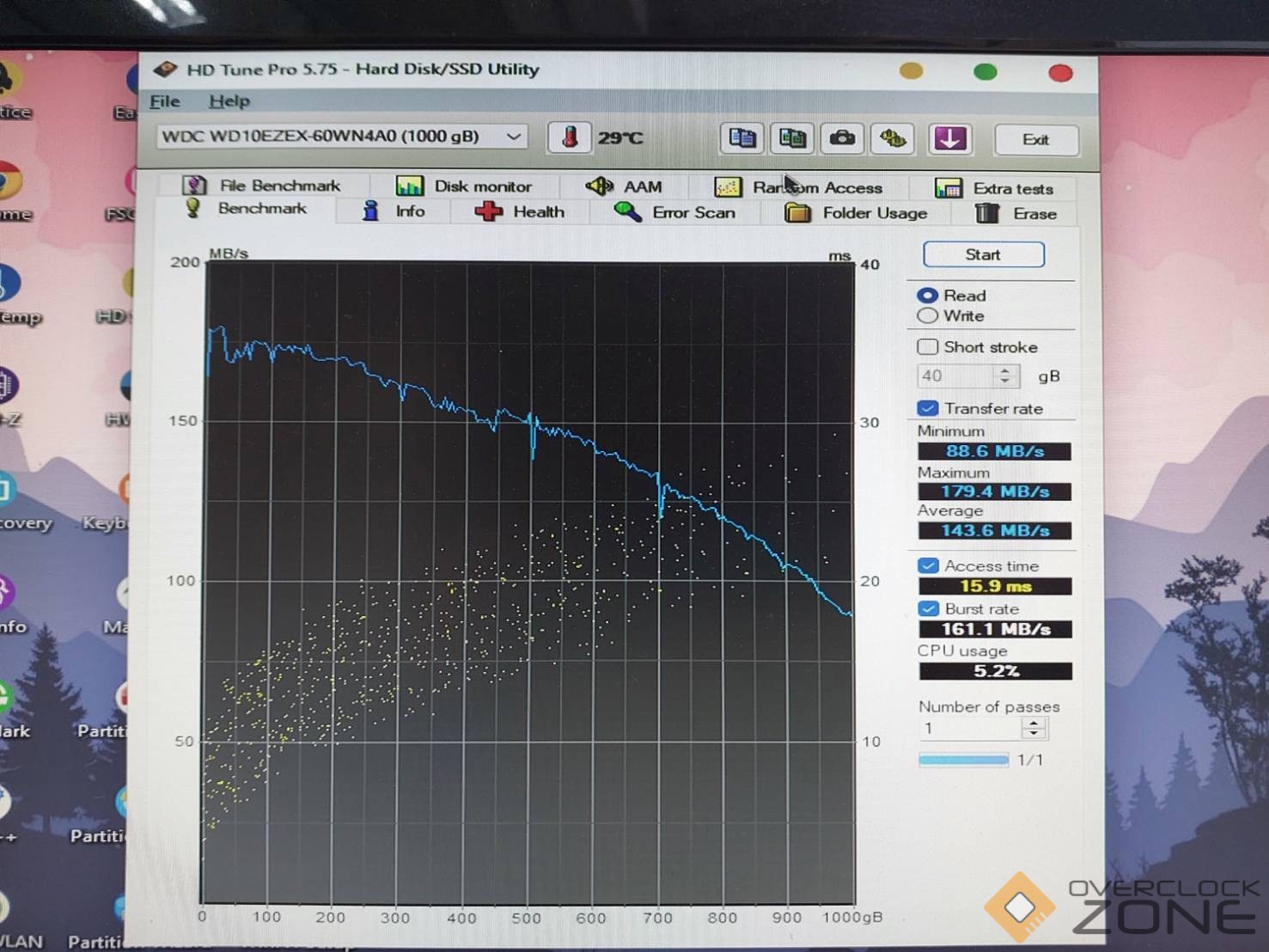Select the Write radio button

click(928, 316)
